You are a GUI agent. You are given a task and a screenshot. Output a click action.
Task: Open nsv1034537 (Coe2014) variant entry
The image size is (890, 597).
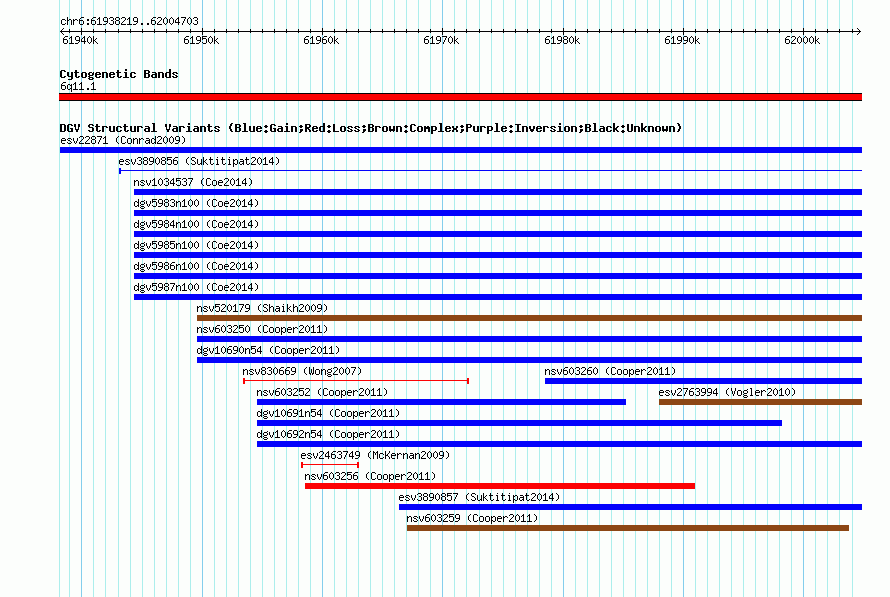pyautogui.click(x=193, y=182)
